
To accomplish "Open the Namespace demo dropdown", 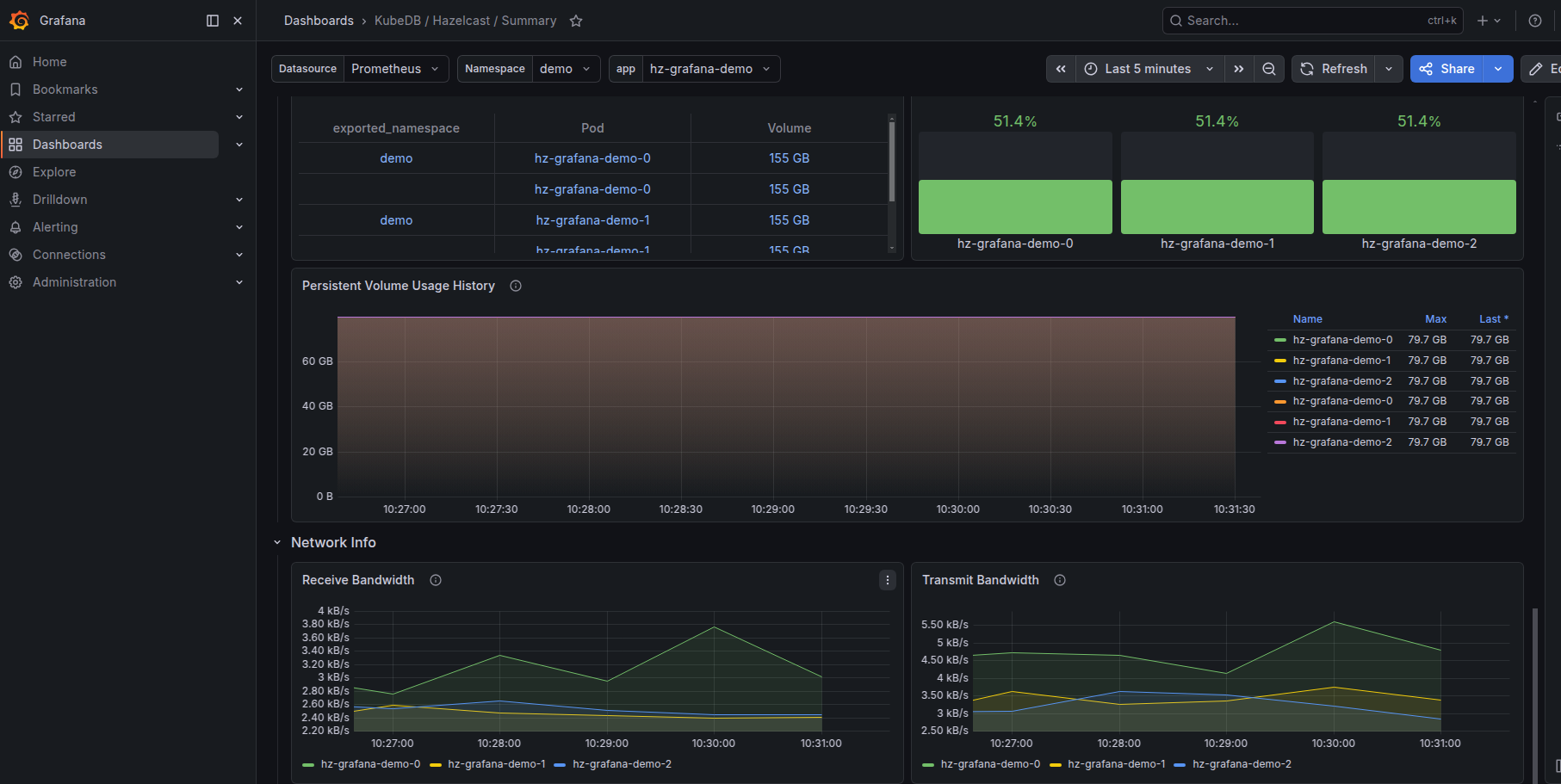I will (566, 69).
